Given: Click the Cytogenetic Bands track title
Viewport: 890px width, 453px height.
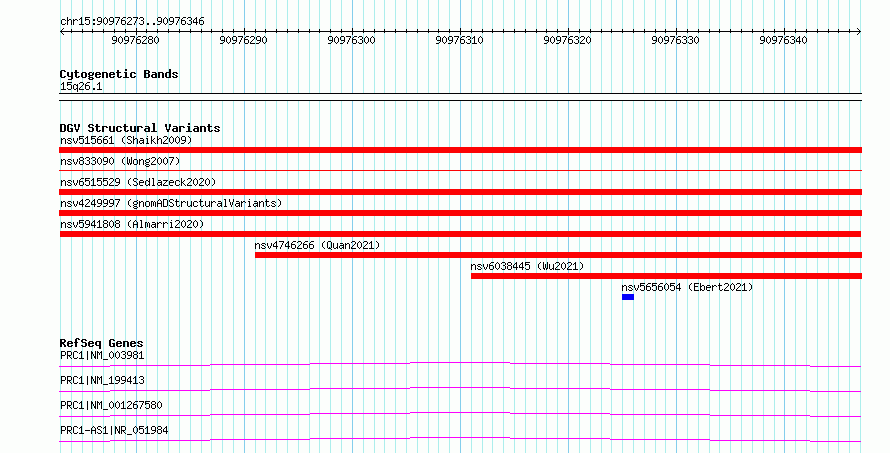Looking at the screenshot, I should pos(119,74).
